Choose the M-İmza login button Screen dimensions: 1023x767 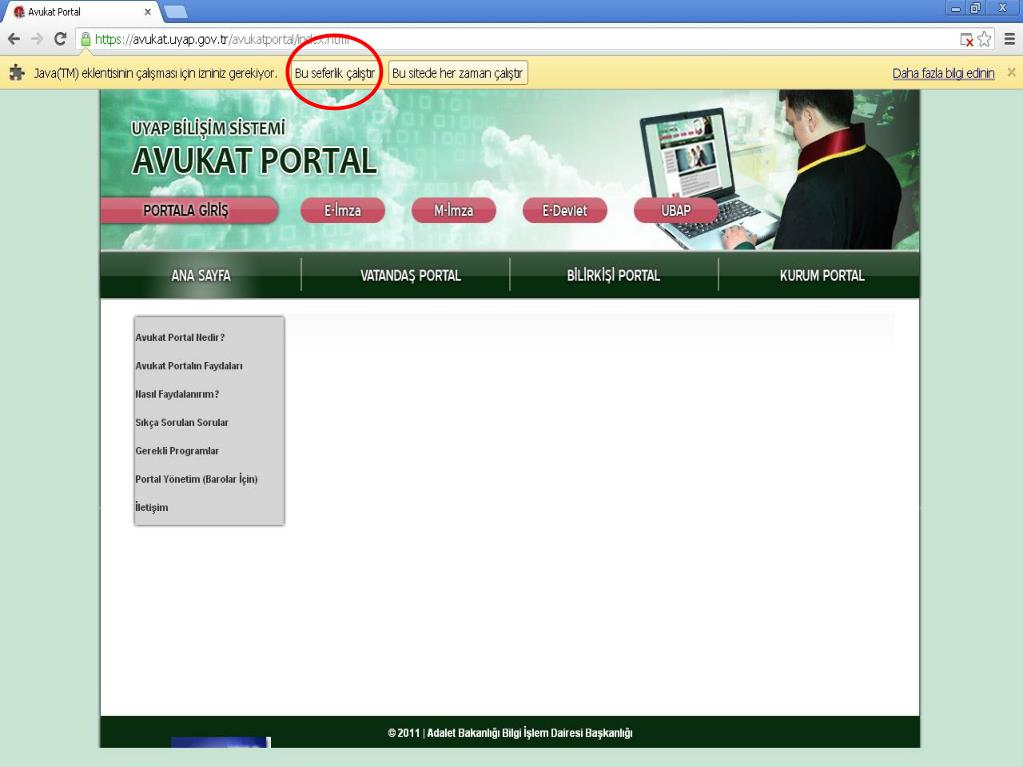[x=453, y=211]
